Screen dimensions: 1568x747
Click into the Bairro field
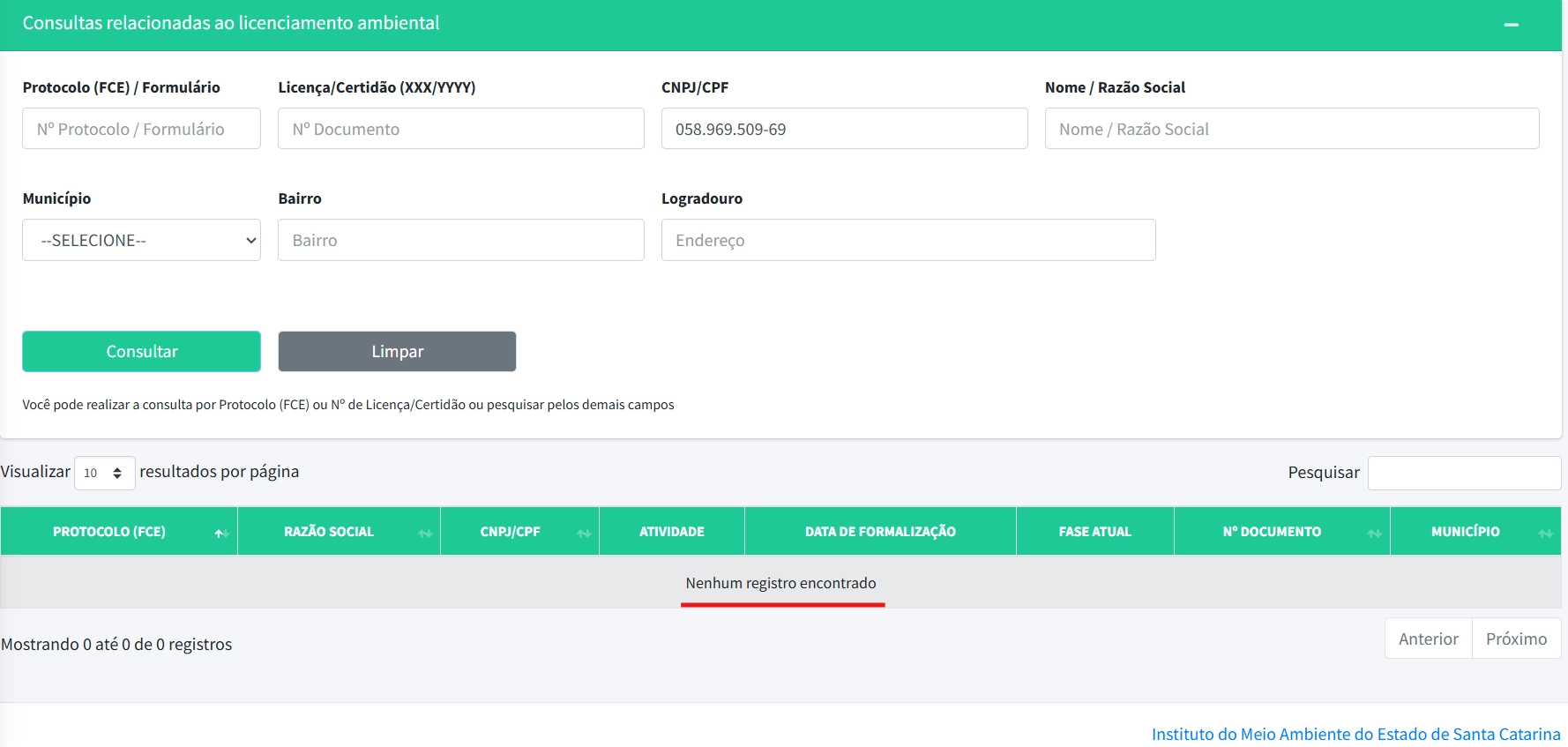460,240
